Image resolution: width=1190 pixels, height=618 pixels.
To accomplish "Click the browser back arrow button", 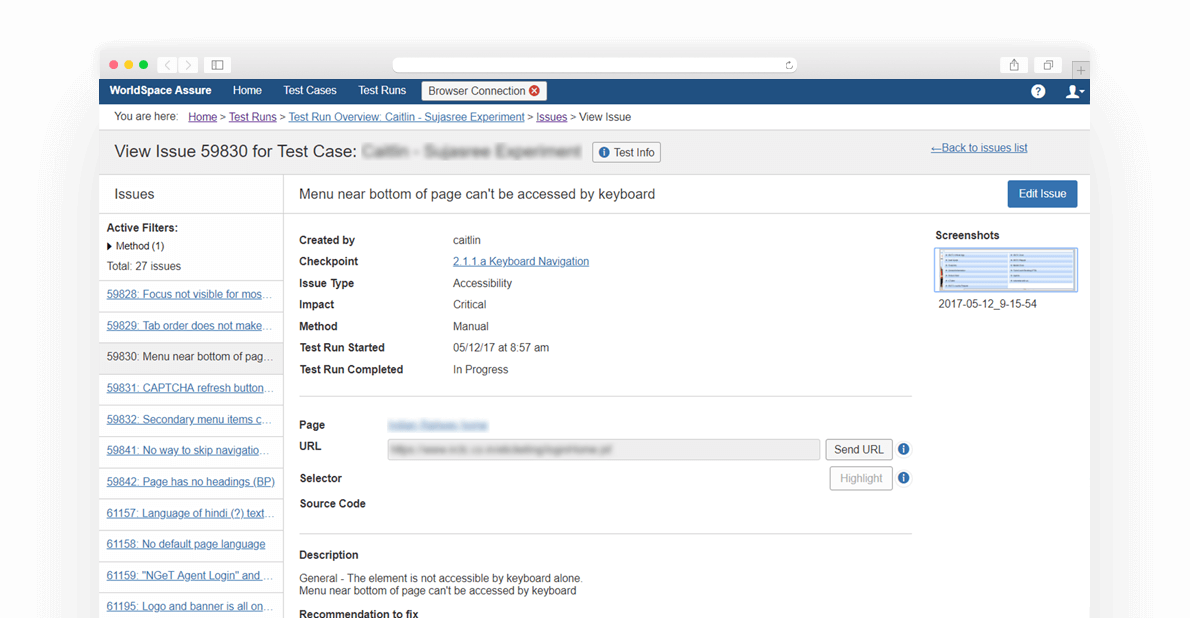I will [x=168, y=65].
